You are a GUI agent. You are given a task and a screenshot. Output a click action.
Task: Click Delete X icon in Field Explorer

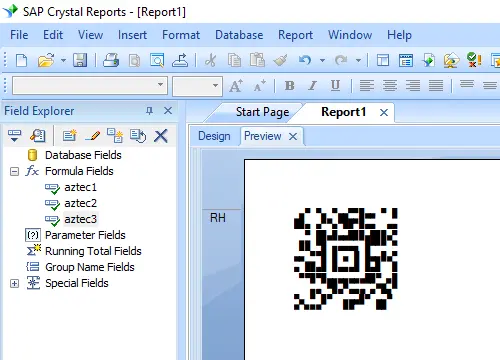pyautogui.click(x=161, y=136)
